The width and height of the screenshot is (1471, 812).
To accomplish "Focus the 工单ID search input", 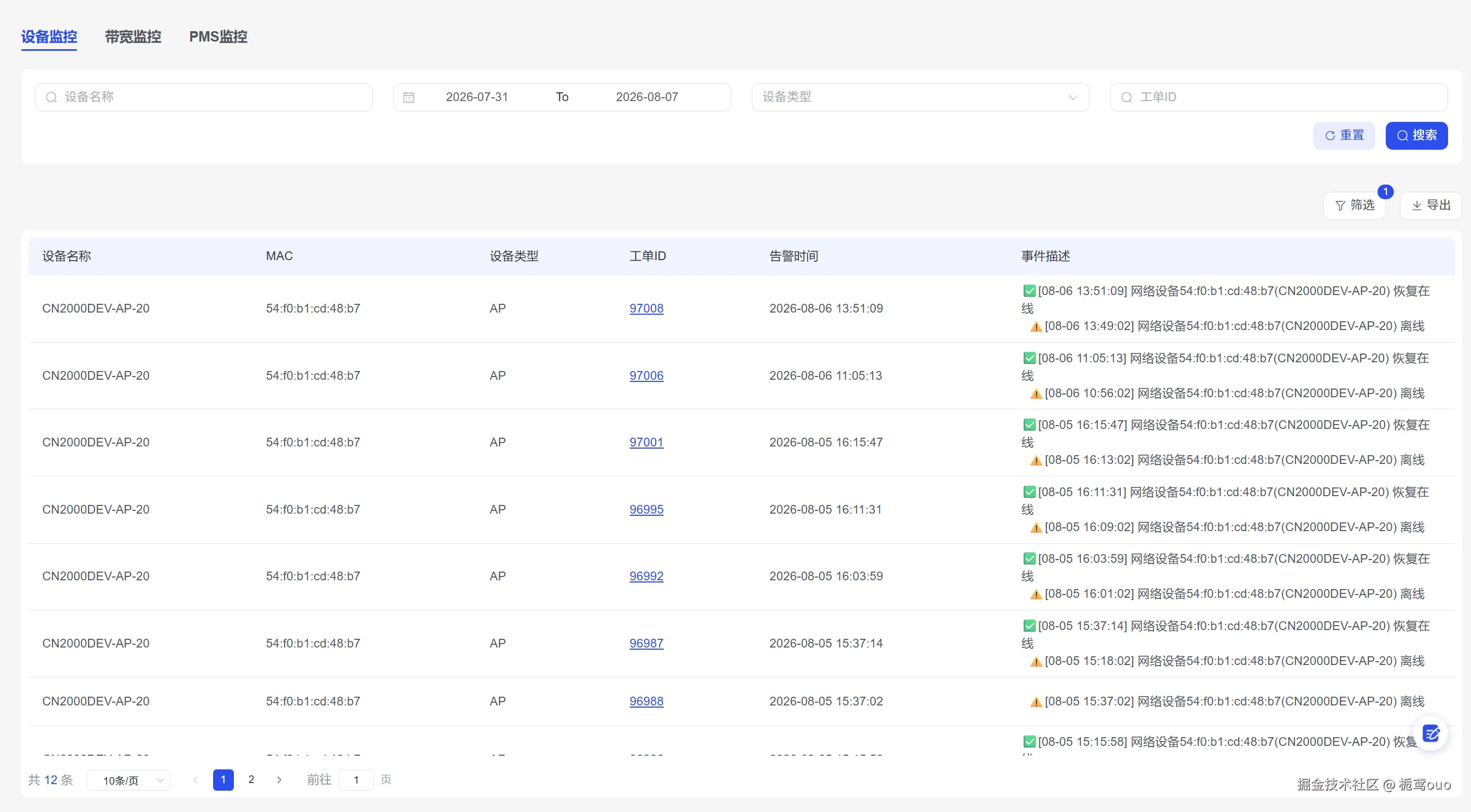I will point(1279,97).
